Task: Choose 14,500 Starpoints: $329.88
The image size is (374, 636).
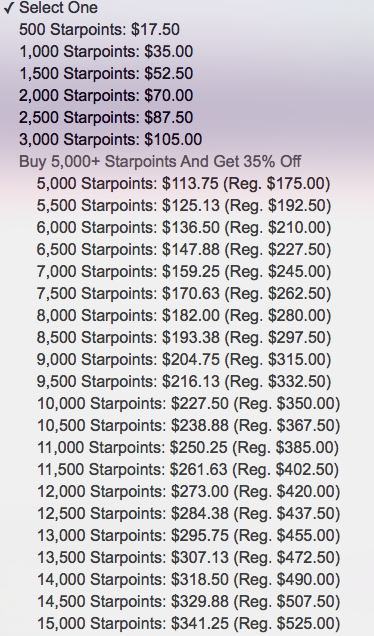Action: (x=187, y=601)
